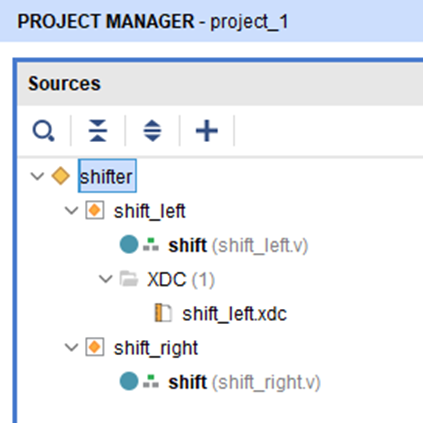
Task: Click the teal circle beside shift_right.v
Action: tap(129, 381)
